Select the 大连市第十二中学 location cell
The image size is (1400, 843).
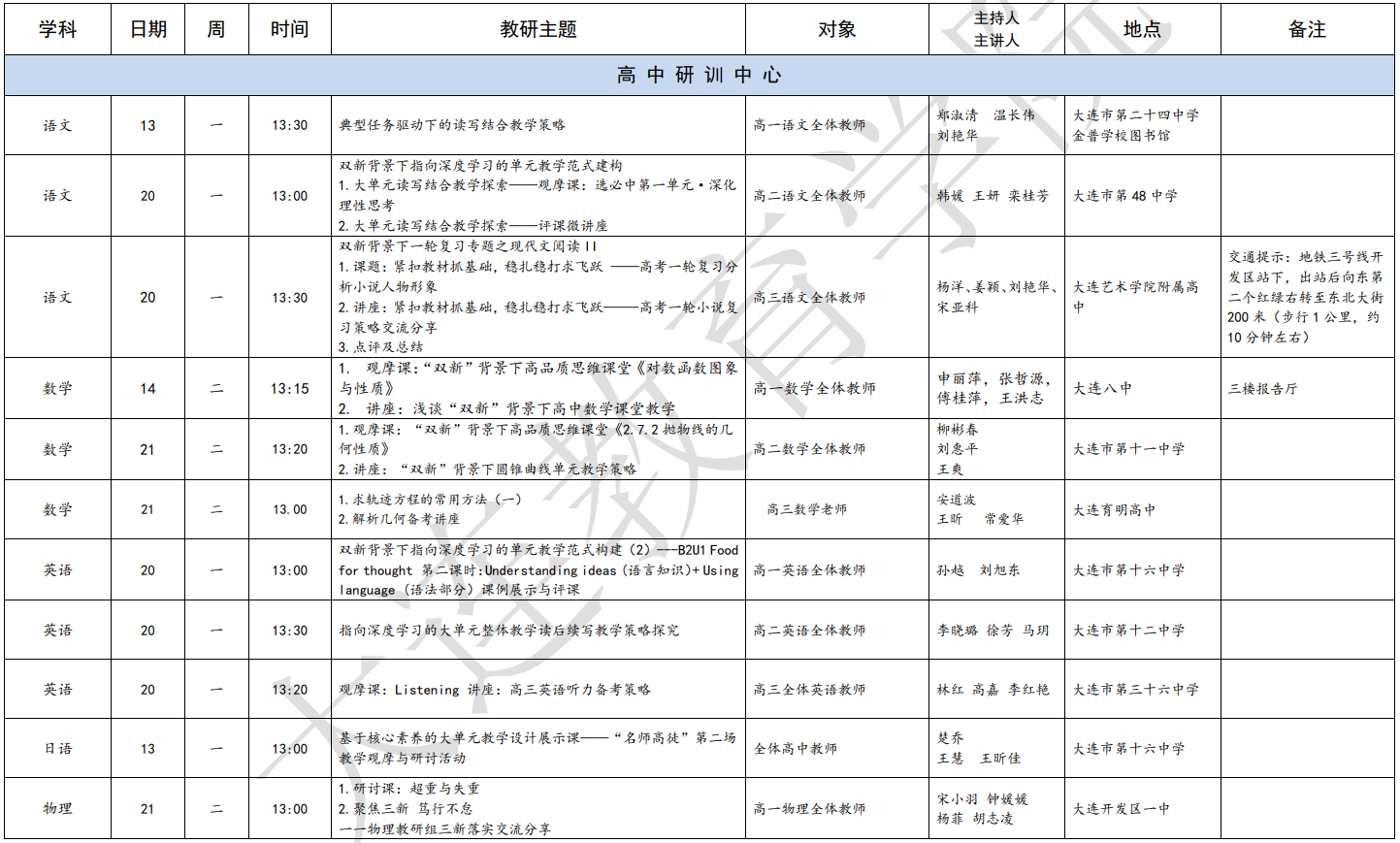(x=1128, y=631)
